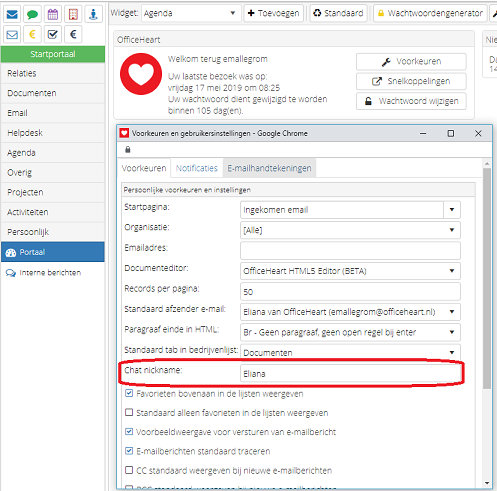Open Email in the sidebar
The width and height of the screenshot is (497, 491).
click(x=53, y=113)
